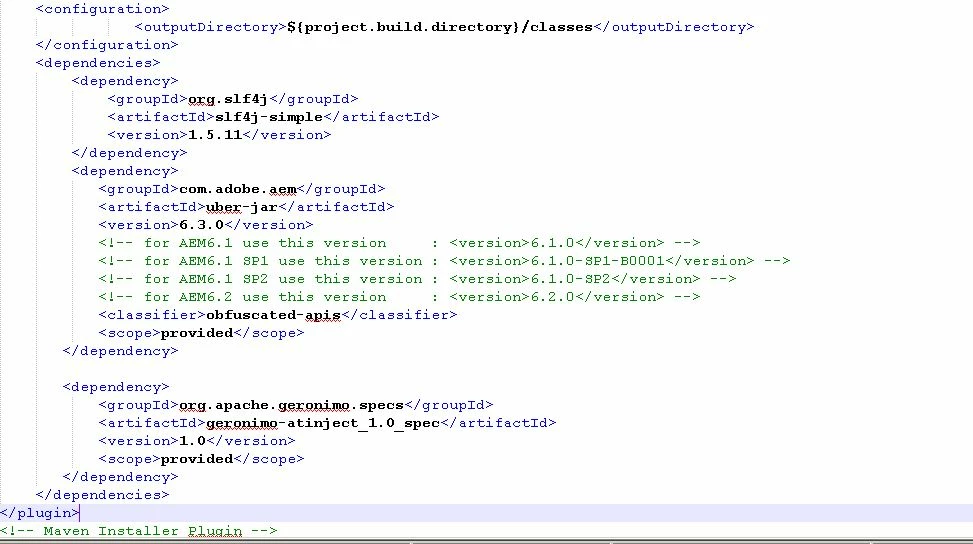The width and height of the screenshot is (973, 544).
Task: Click the groupId value org.apache.geronimo.specs
Action: pos(291,405)
